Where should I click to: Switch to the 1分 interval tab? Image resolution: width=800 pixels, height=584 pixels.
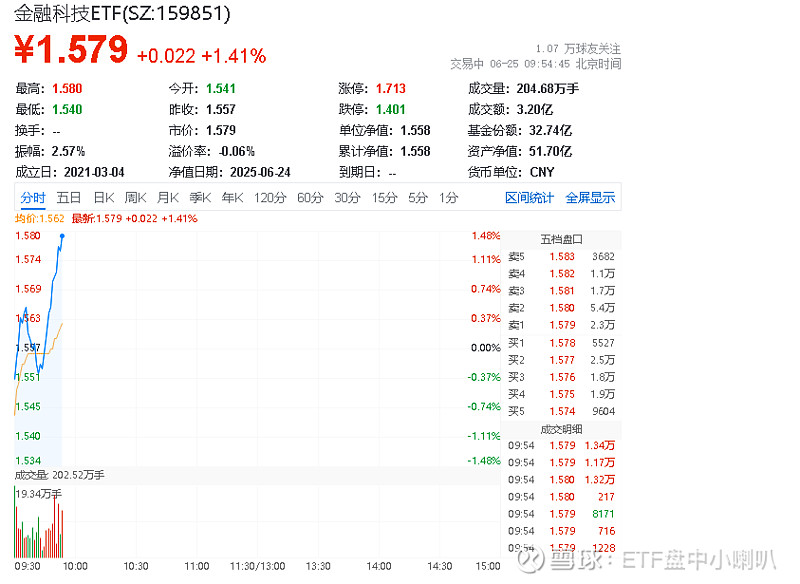[448, 197]
